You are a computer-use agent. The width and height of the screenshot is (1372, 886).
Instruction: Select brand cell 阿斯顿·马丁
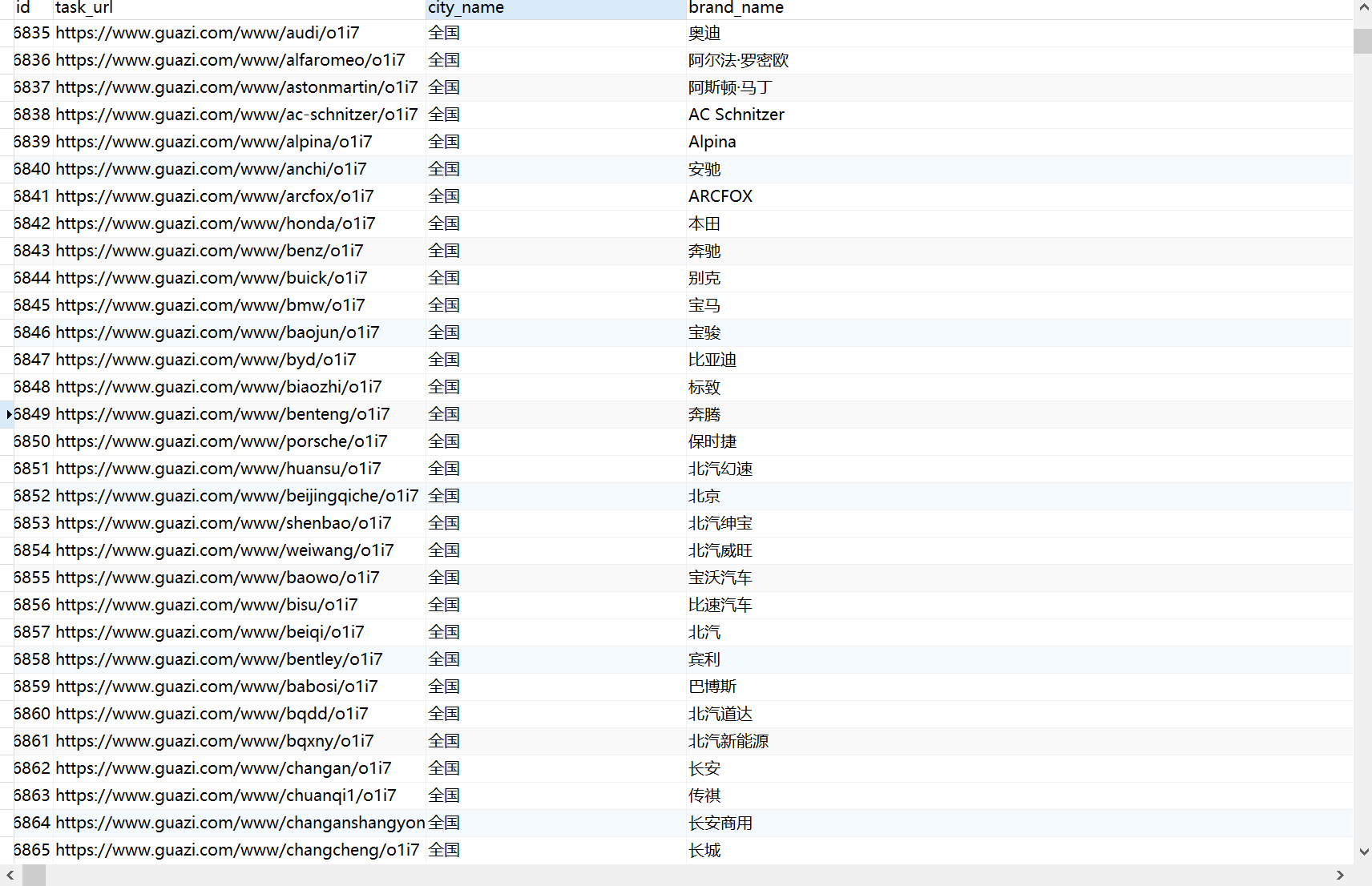pos(1019,87)
